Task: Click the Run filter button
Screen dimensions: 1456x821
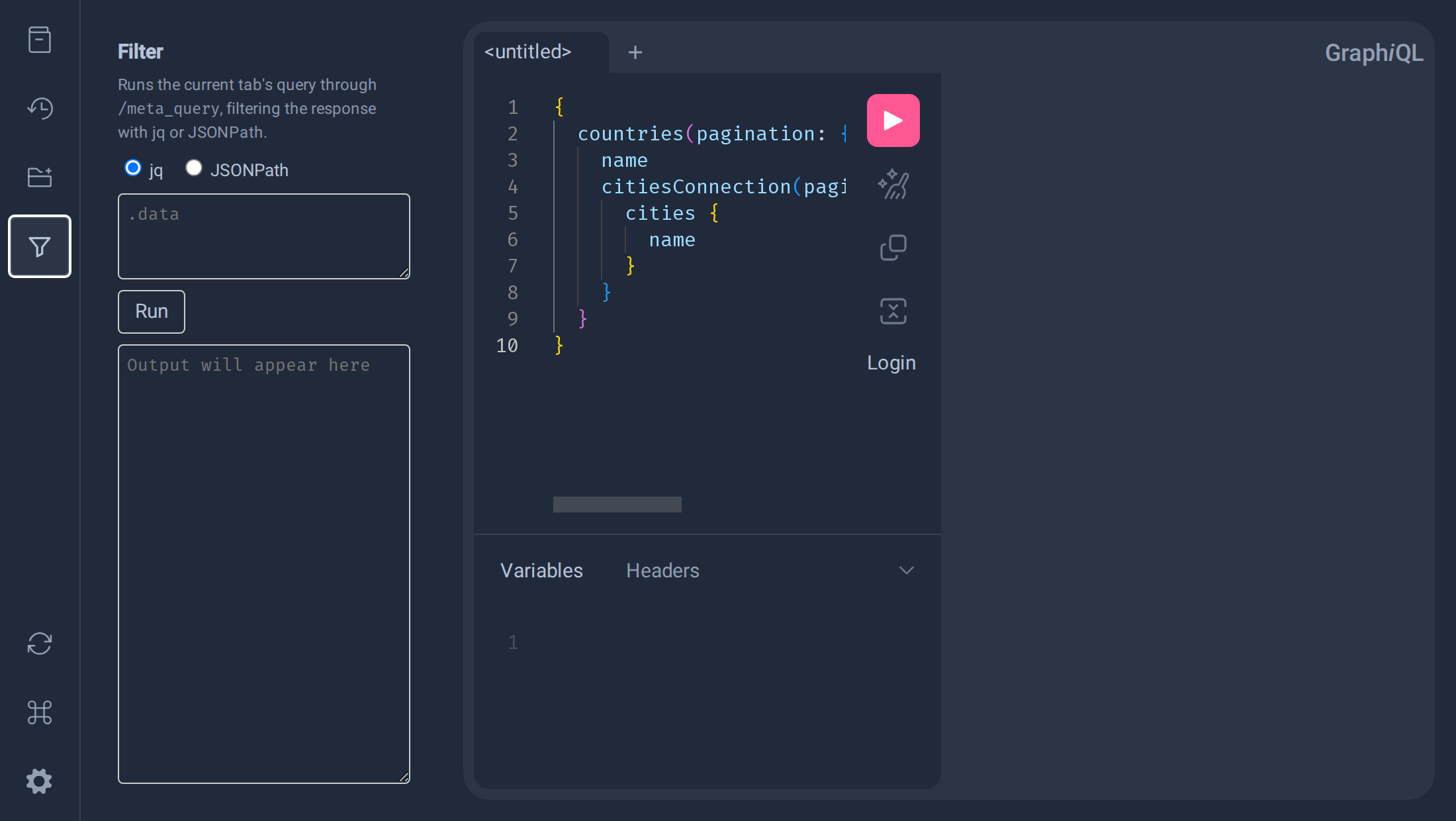Action: [152, 312]
